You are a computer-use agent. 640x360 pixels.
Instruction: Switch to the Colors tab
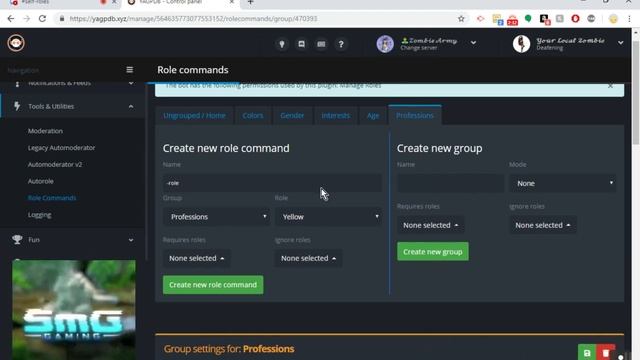pos(253,116)
